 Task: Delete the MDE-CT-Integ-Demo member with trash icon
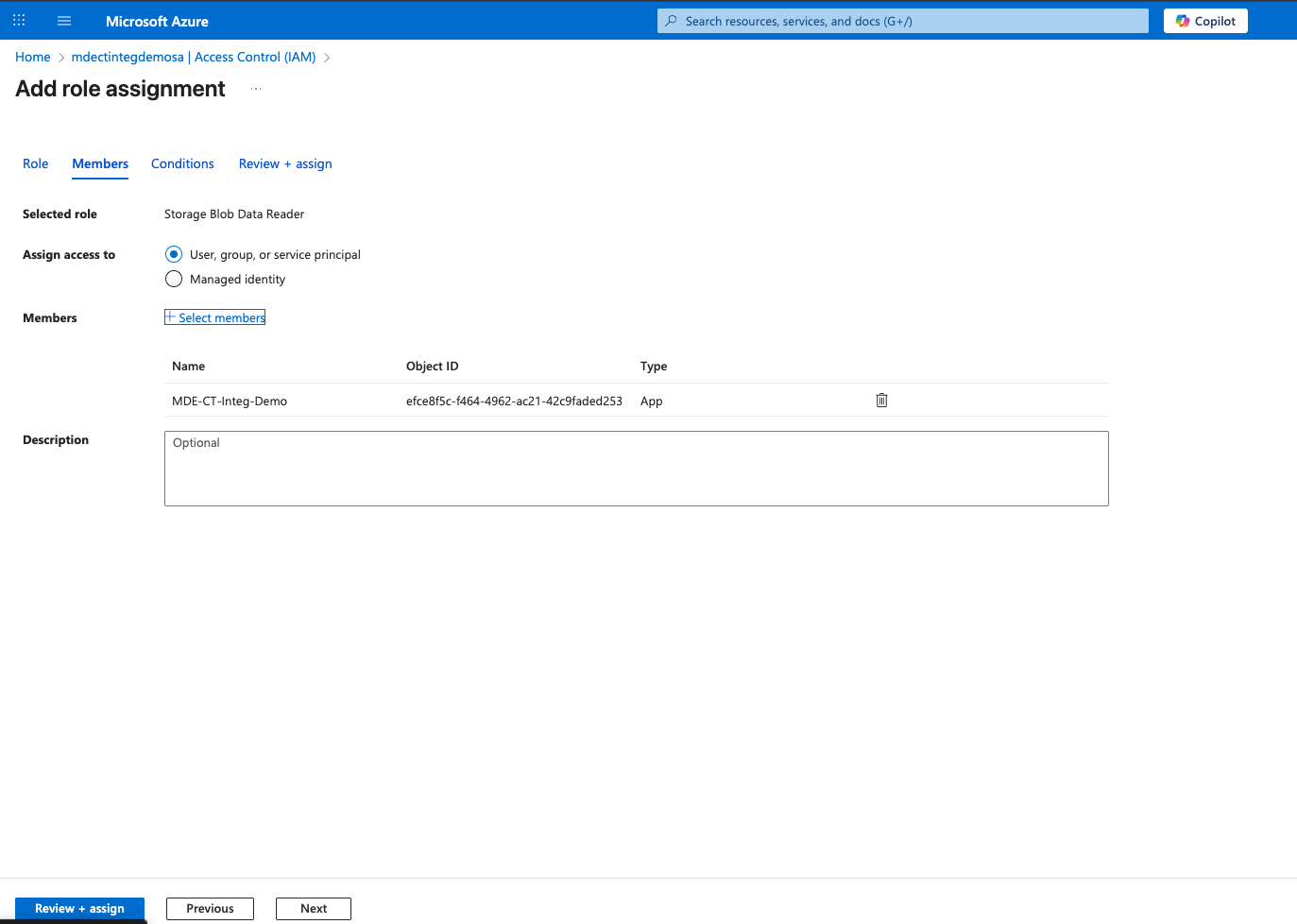tap(881, 401)
